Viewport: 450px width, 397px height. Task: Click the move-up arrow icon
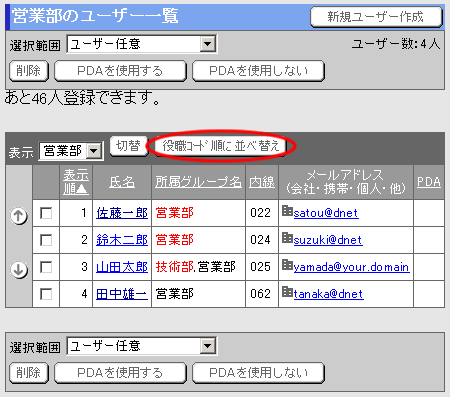[x=19, y=216]
